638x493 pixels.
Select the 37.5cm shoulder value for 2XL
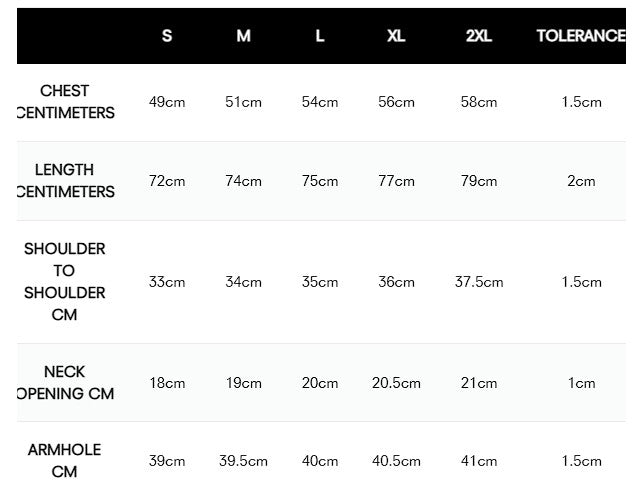point(479,282)
